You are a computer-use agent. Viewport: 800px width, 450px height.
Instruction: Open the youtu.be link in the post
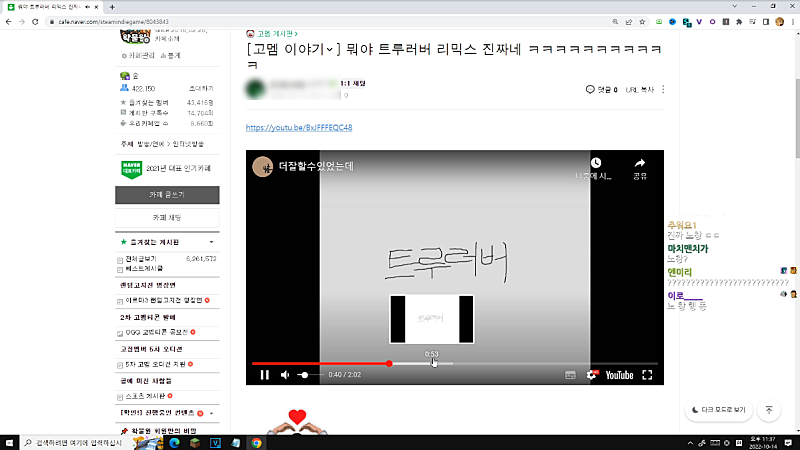click(299, 128)
